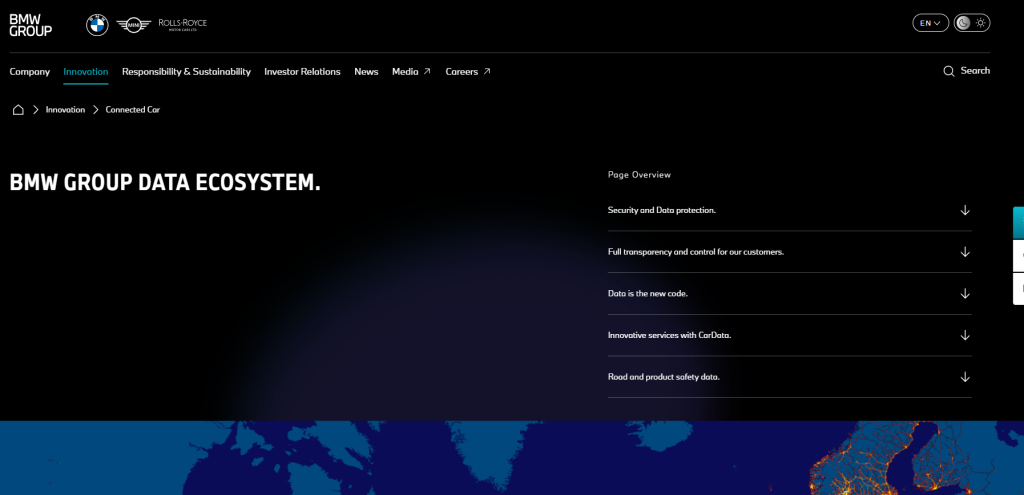The image size is (1024, 495).
Task: Open Responsibility & Sustainability menu
Action: 186,72
